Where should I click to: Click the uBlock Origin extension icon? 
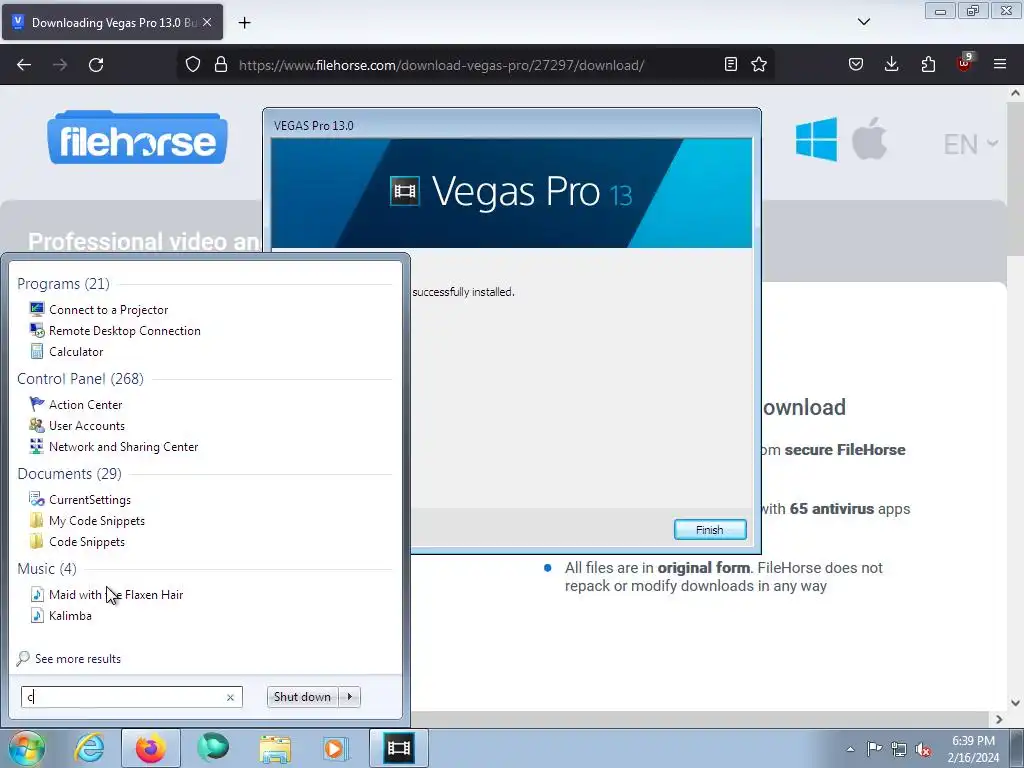pos(965,63)
